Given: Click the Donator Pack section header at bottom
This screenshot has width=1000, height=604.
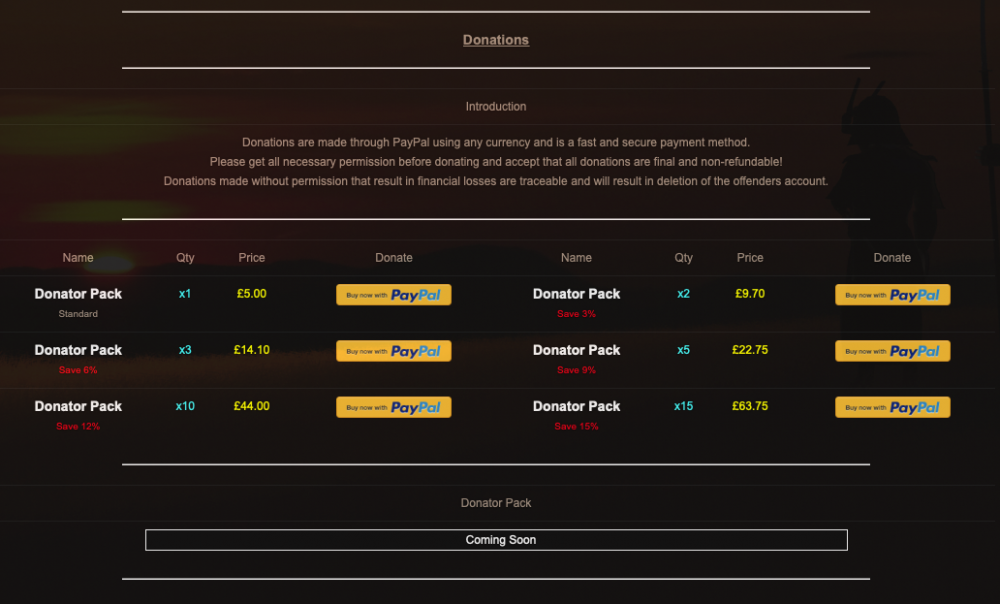Looking at the screenshot, I should pyautogui.click(x=496, y=503).
